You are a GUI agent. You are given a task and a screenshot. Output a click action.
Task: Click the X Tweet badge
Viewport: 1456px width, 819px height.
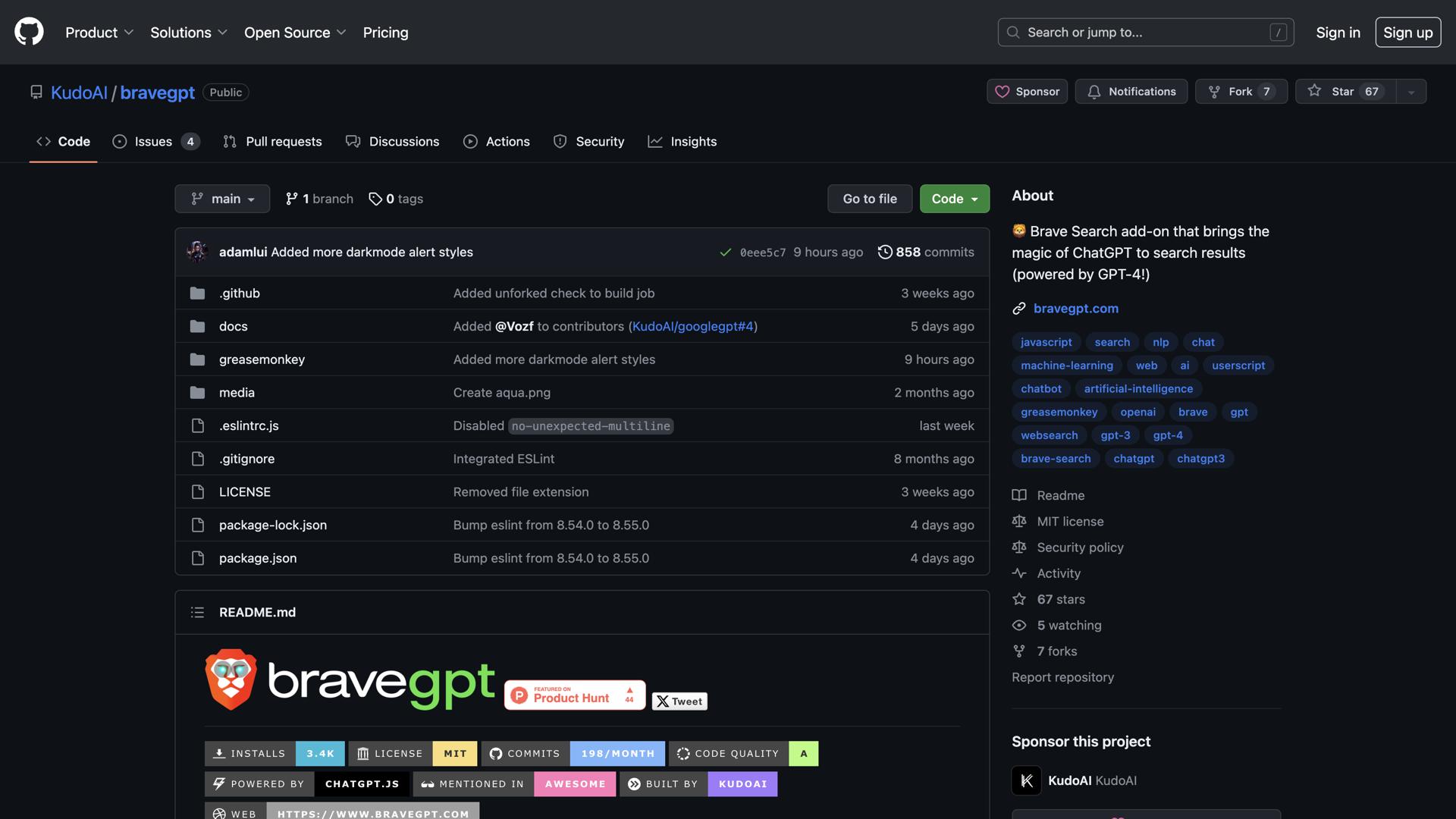tap(679, 701)
